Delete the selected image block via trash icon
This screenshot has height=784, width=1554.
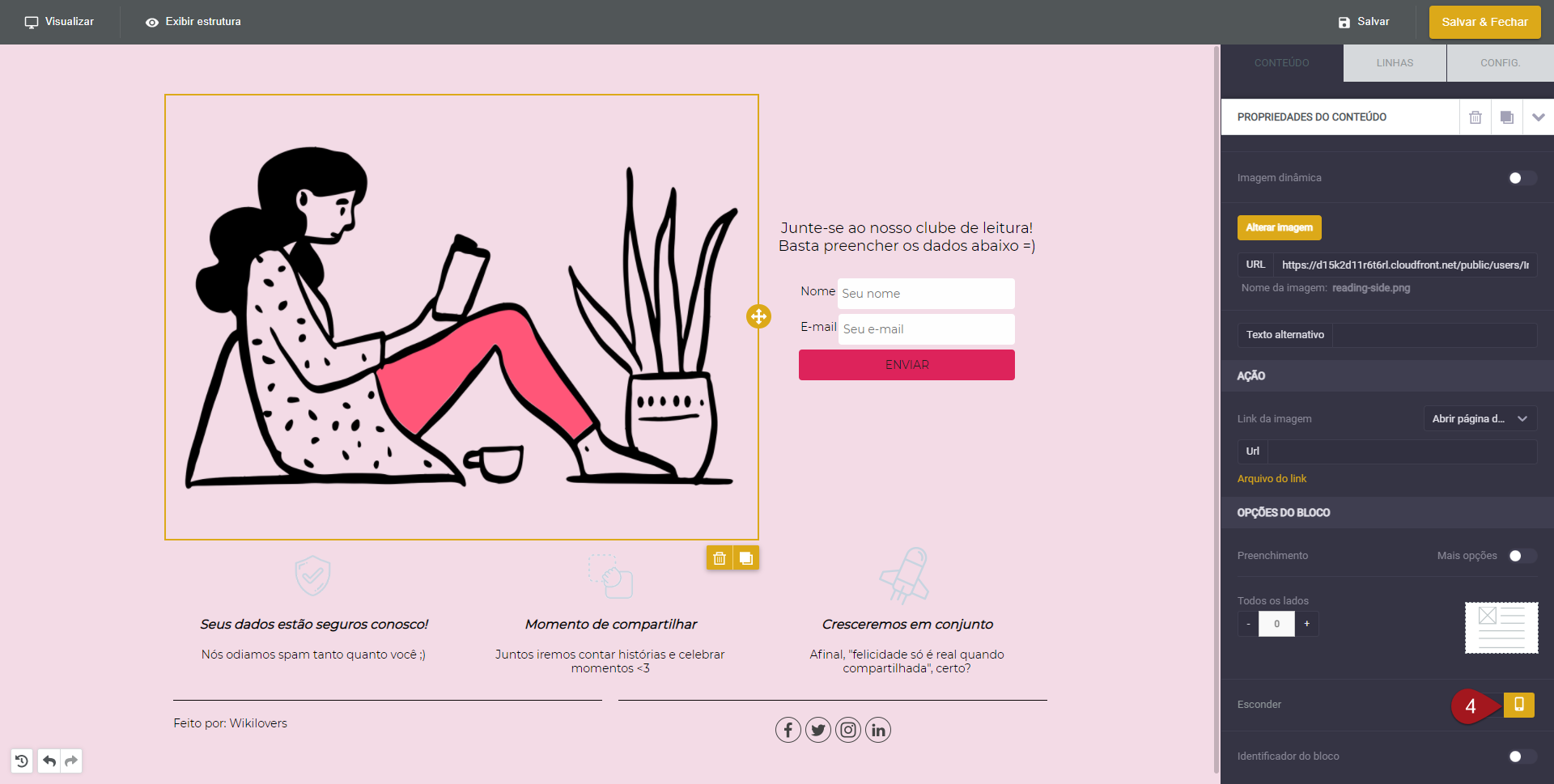click(719, 558)
